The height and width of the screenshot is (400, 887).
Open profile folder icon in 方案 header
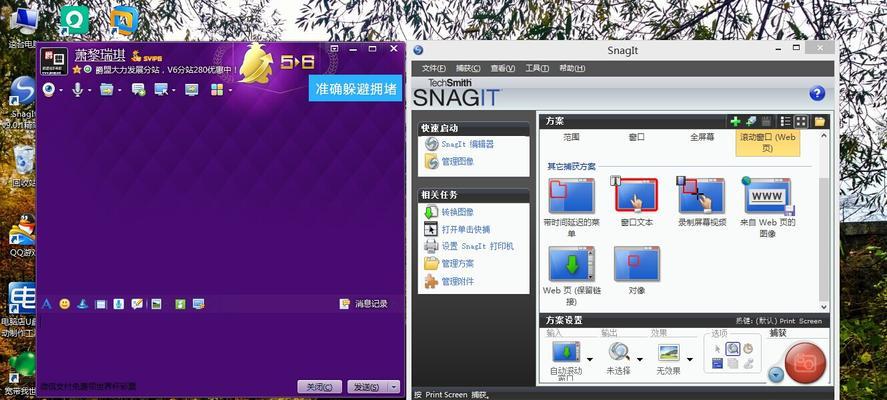click(x=819, y=121)
